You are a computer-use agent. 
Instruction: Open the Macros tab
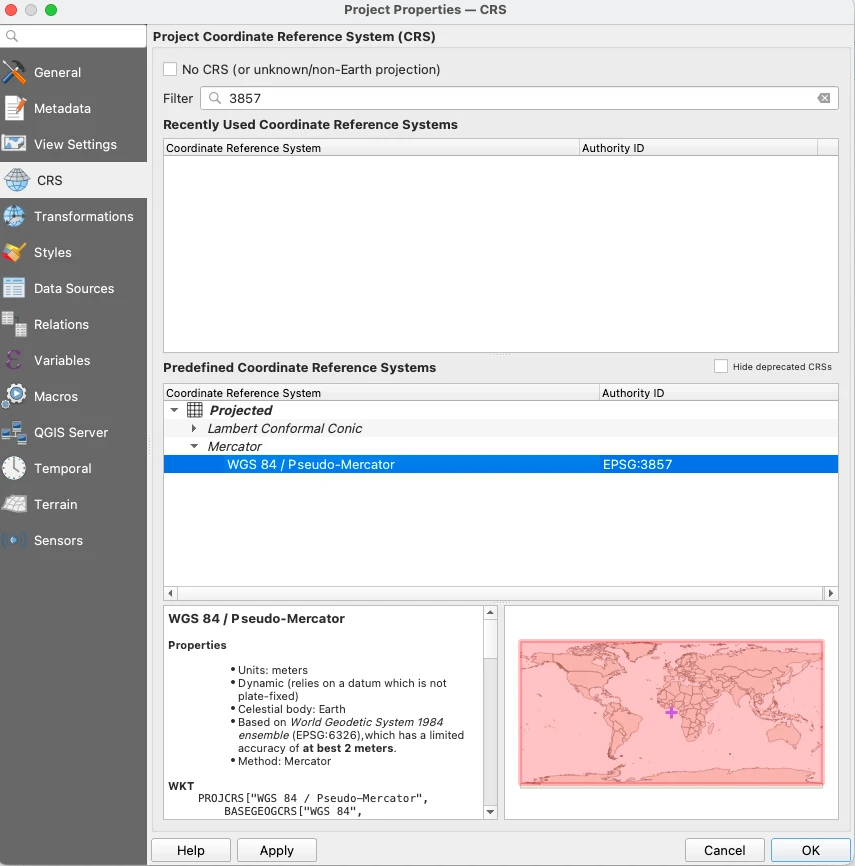tap(73, 396)
